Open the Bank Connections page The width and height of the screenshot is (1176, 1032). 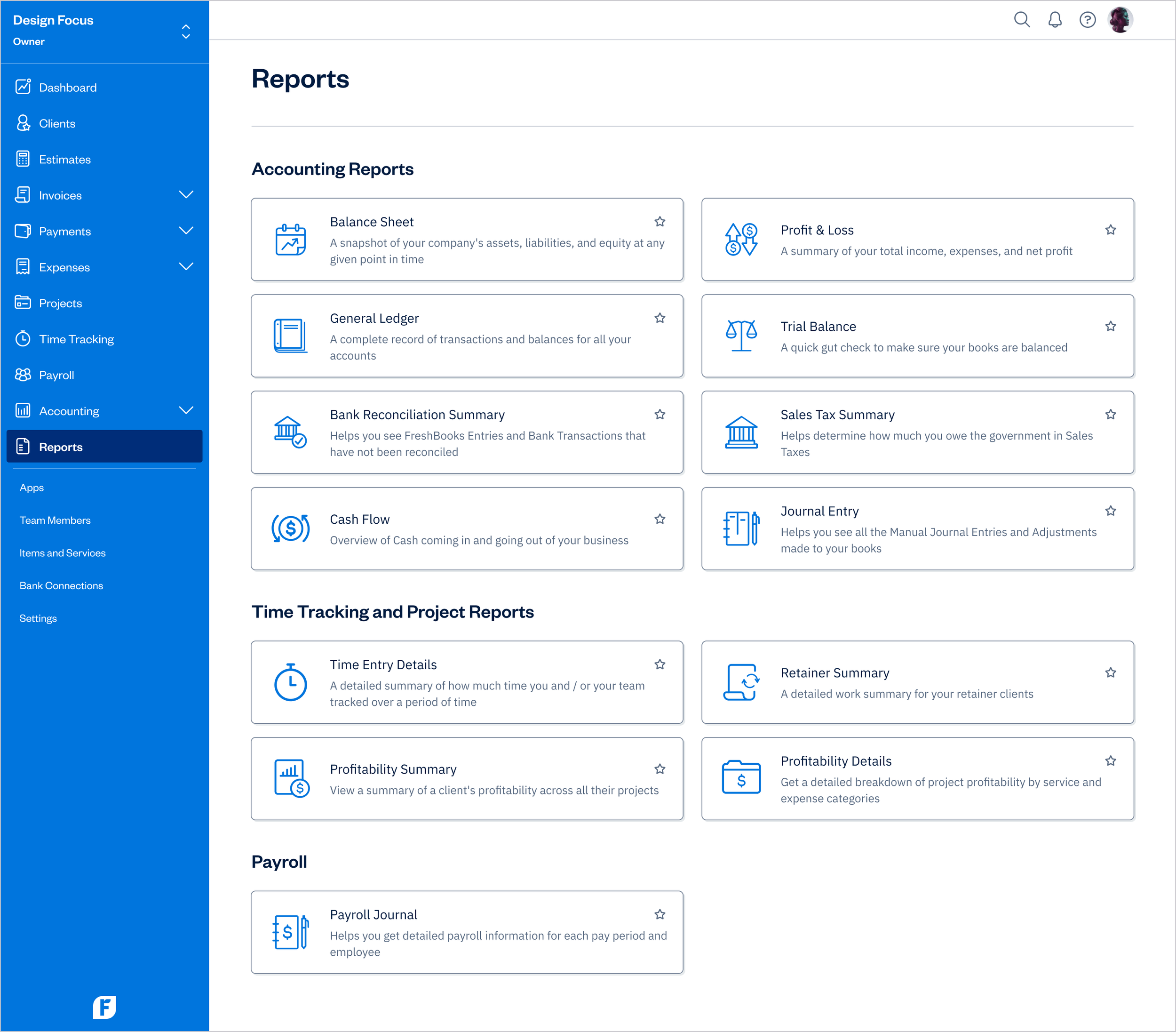pos(61,585)
